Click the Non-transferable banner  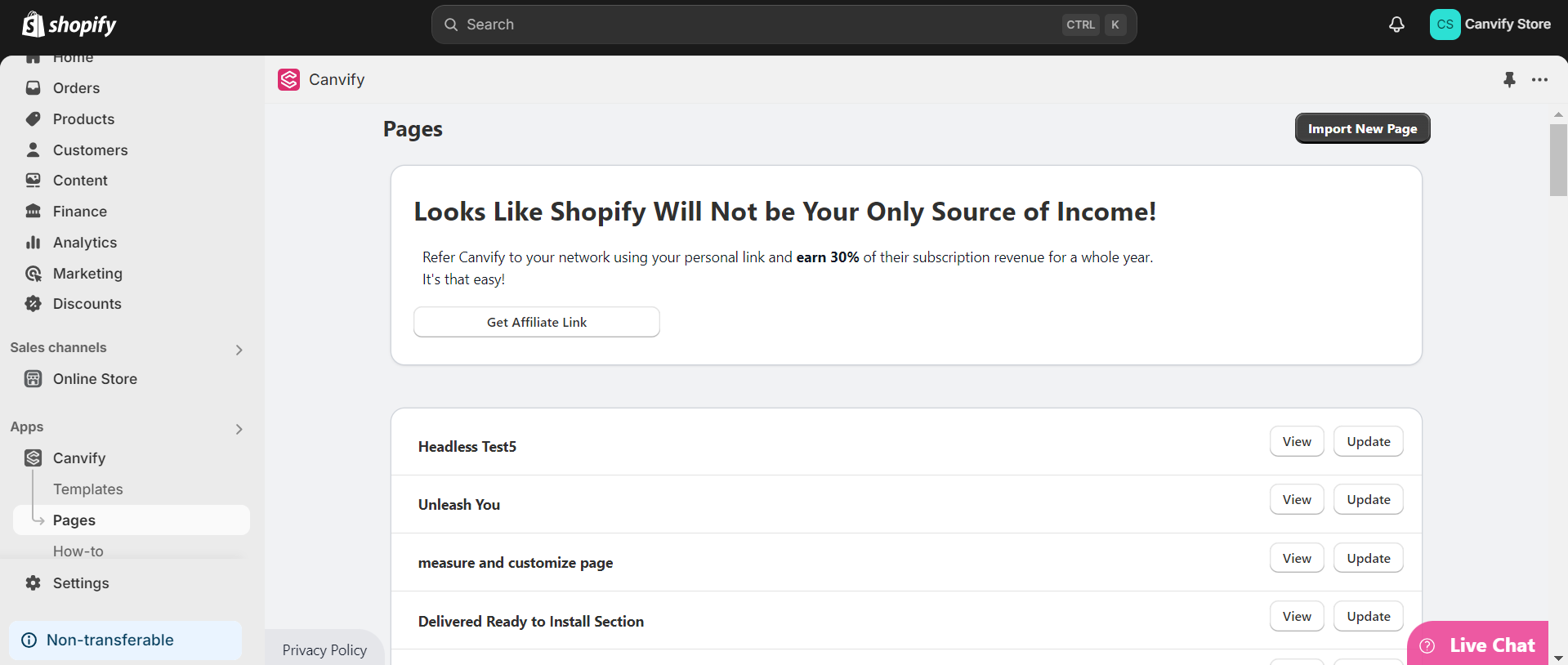pyautogui.click(x=125, y=640)
